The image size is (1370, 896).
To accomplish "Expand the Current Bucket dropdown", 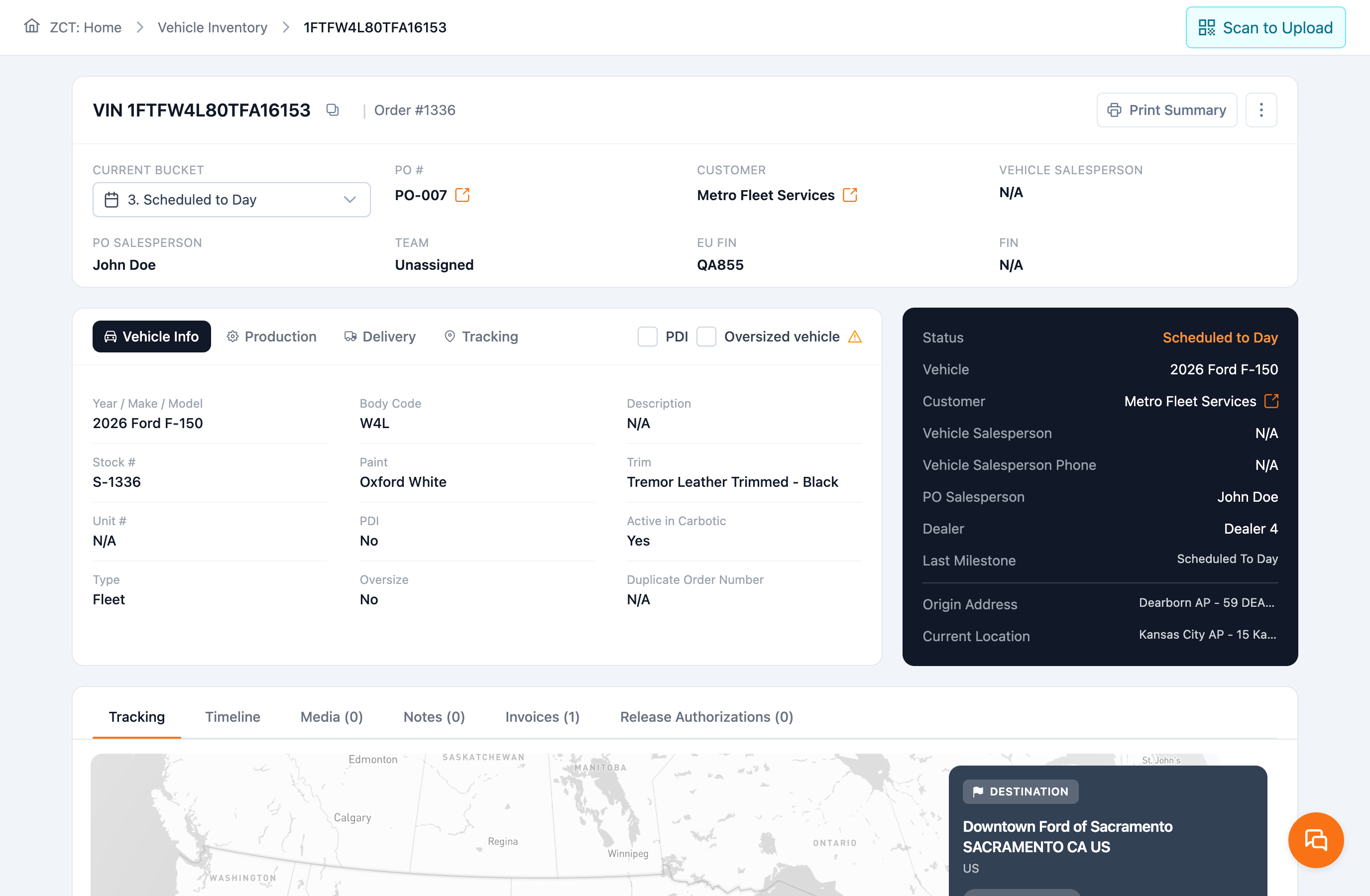I will 231,200.
